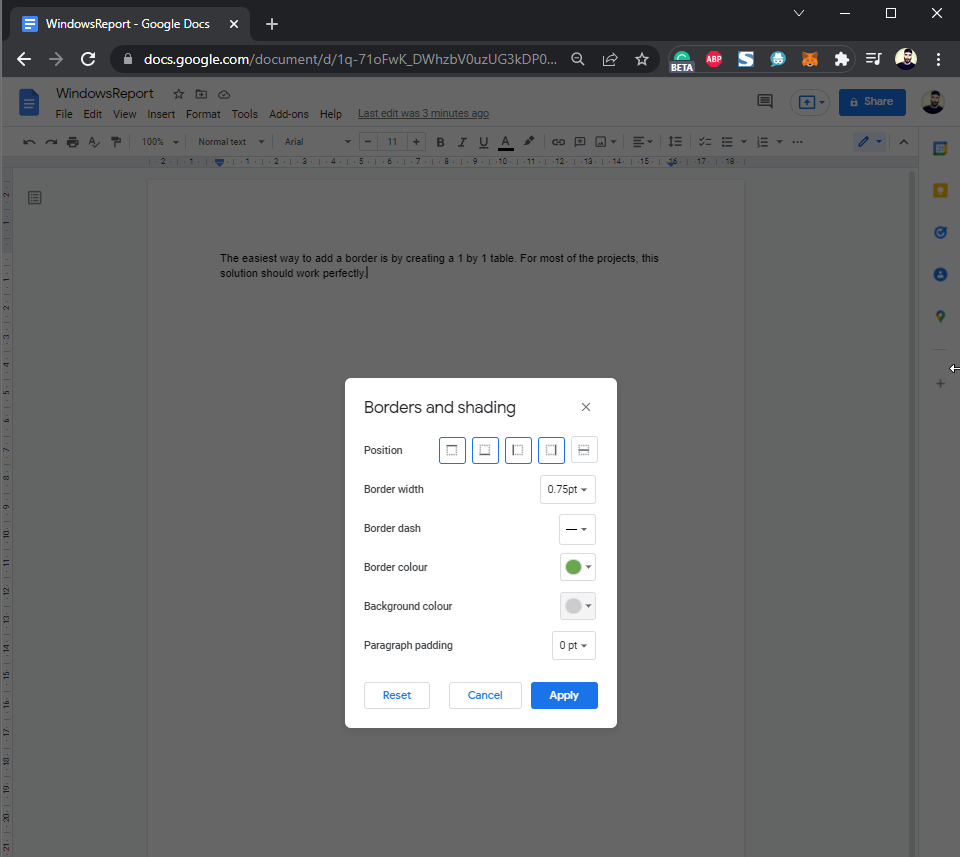Toggle bold formatting
Viewport: 960px width, 857px height.
[x=440, y=142]
